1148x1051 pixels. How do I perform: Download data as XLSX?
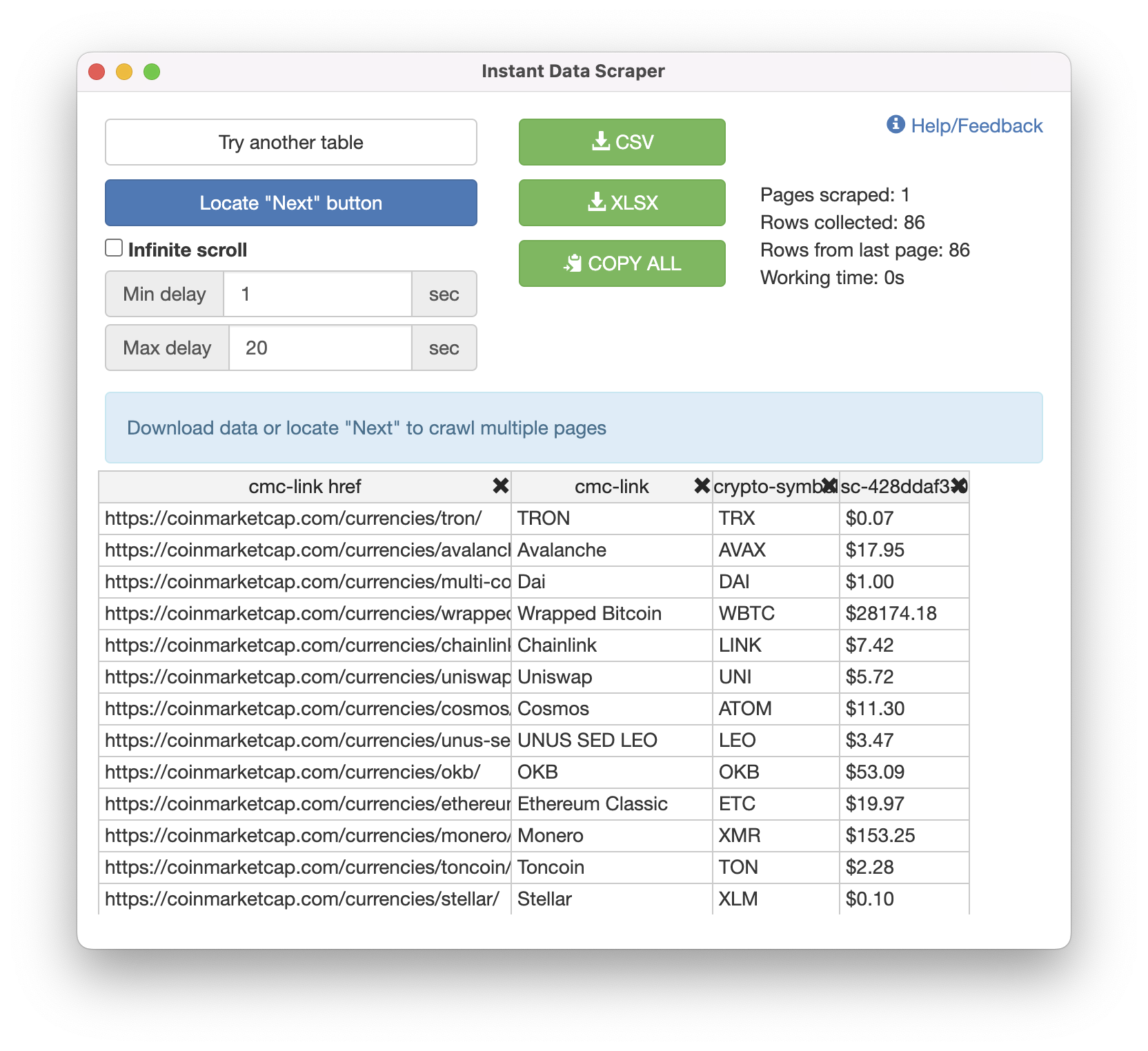point(622,203)
